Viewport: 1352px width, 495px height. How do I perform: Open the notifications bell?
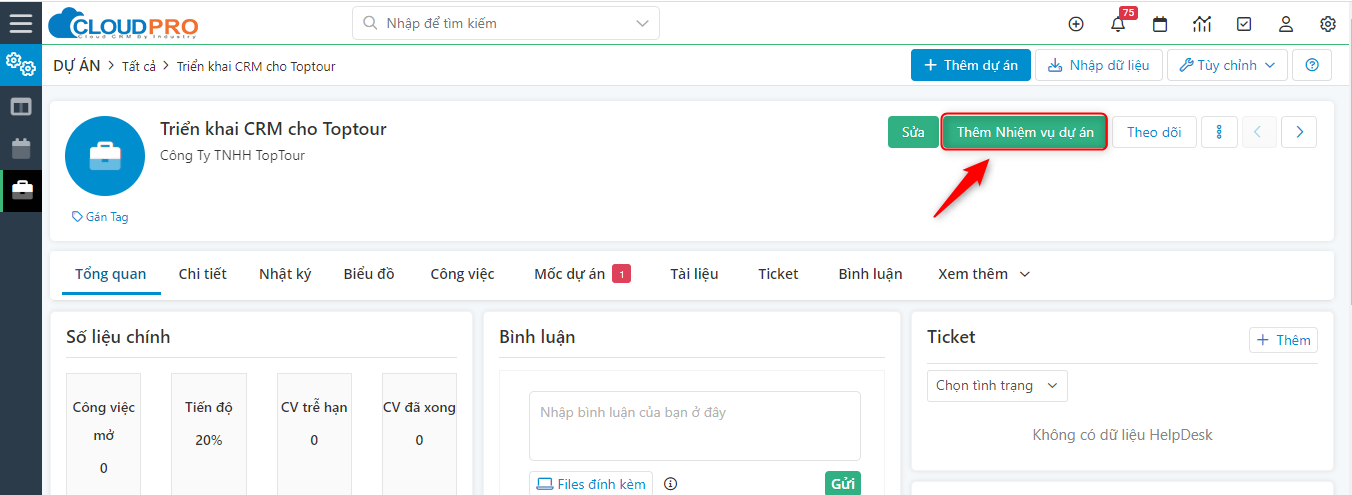coord(1118,24)
